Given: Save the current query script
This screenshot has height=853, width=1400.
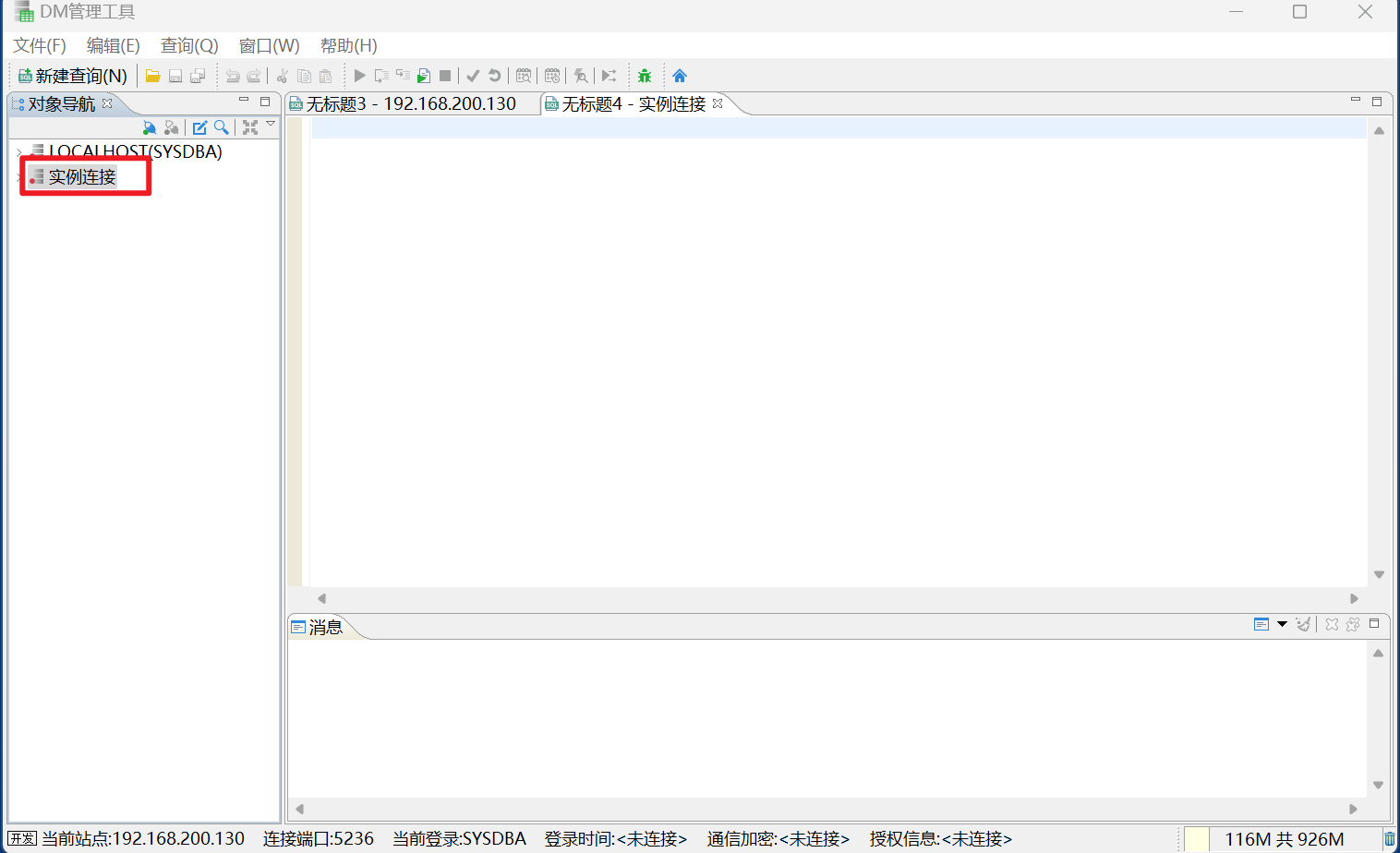Looking at the screenshot, I should [175, 75].
